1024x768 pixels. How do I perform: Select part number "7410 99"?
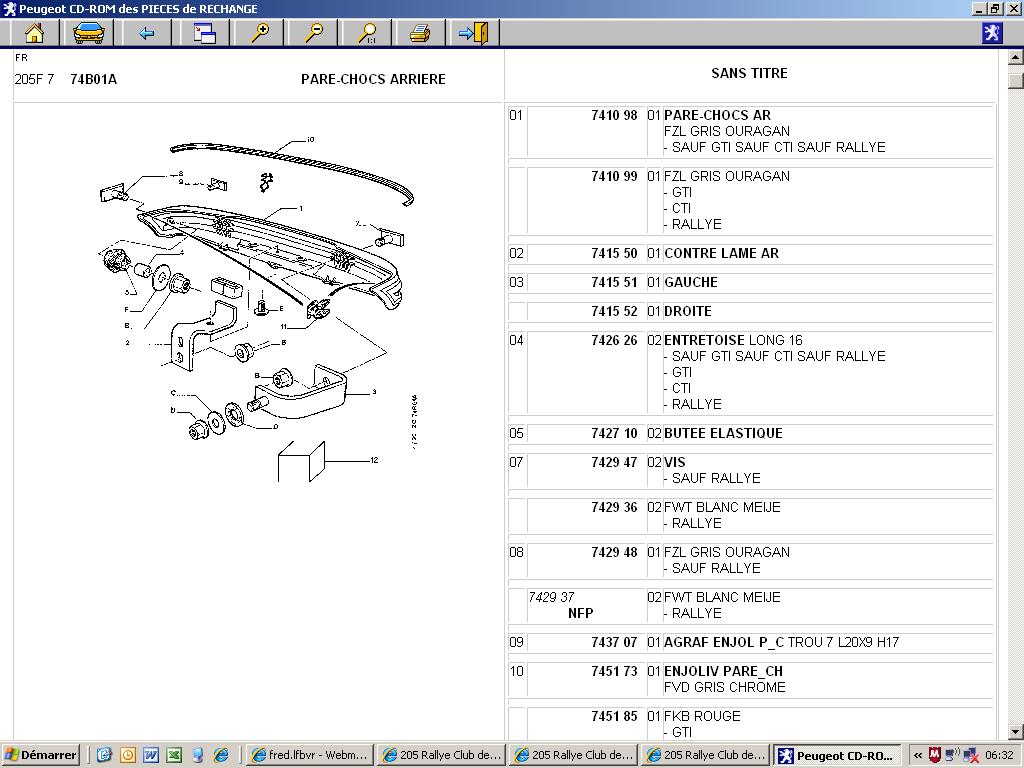614,176
